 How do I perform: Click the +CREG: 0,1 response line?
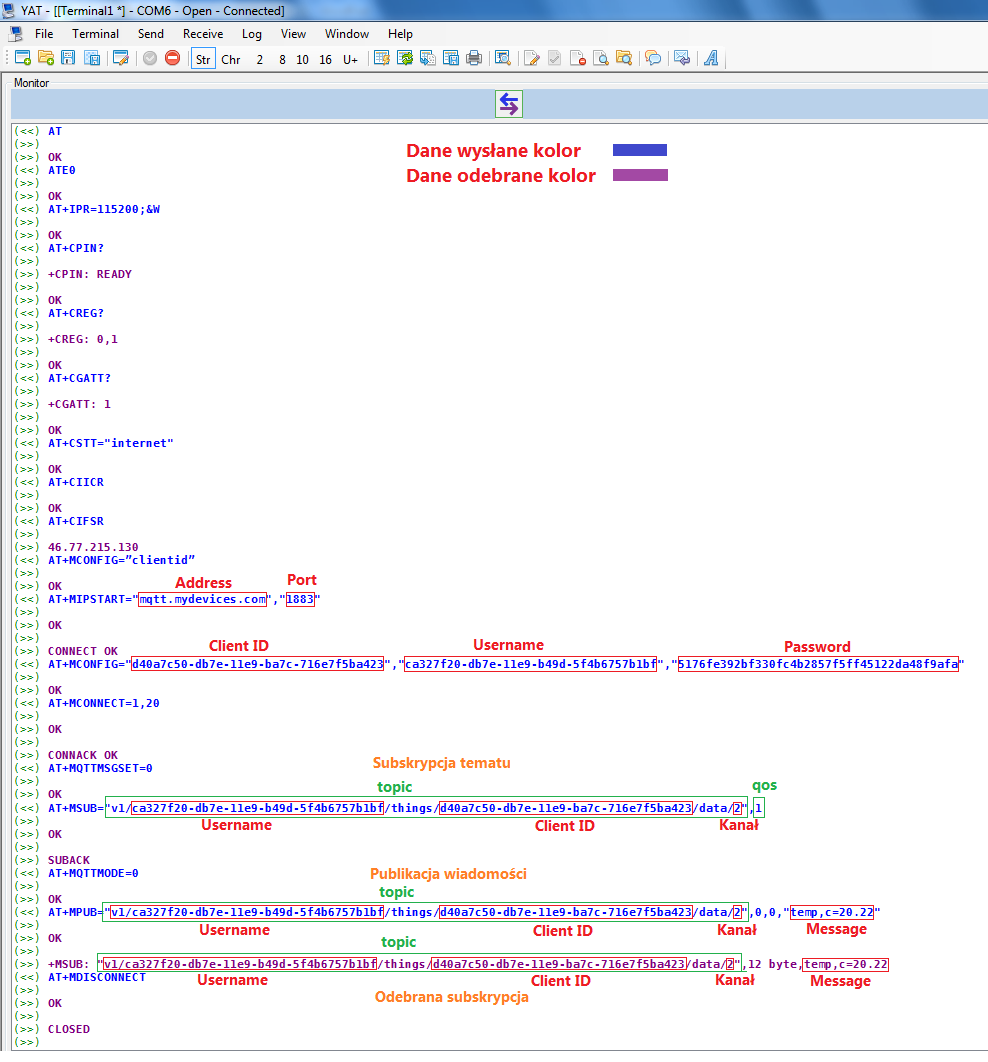coord(83,339)
